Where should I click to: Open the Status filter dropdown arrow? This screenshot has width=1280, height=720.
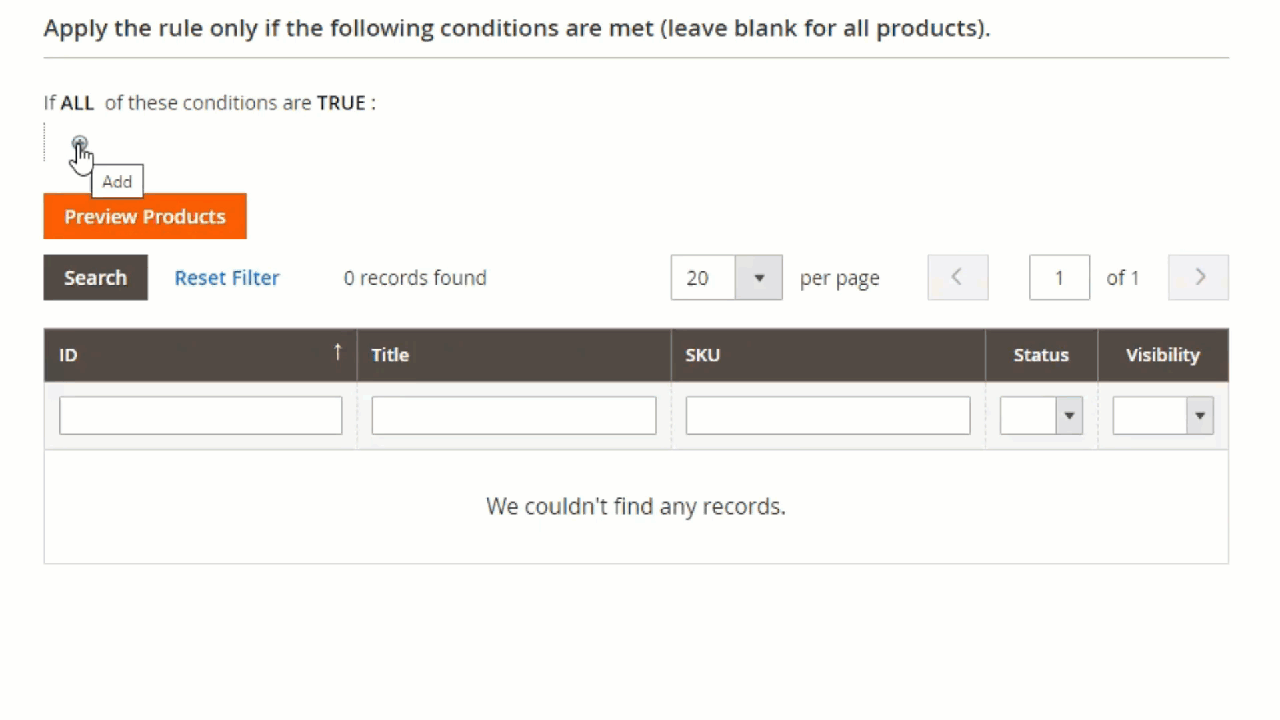click(1068, 415)
